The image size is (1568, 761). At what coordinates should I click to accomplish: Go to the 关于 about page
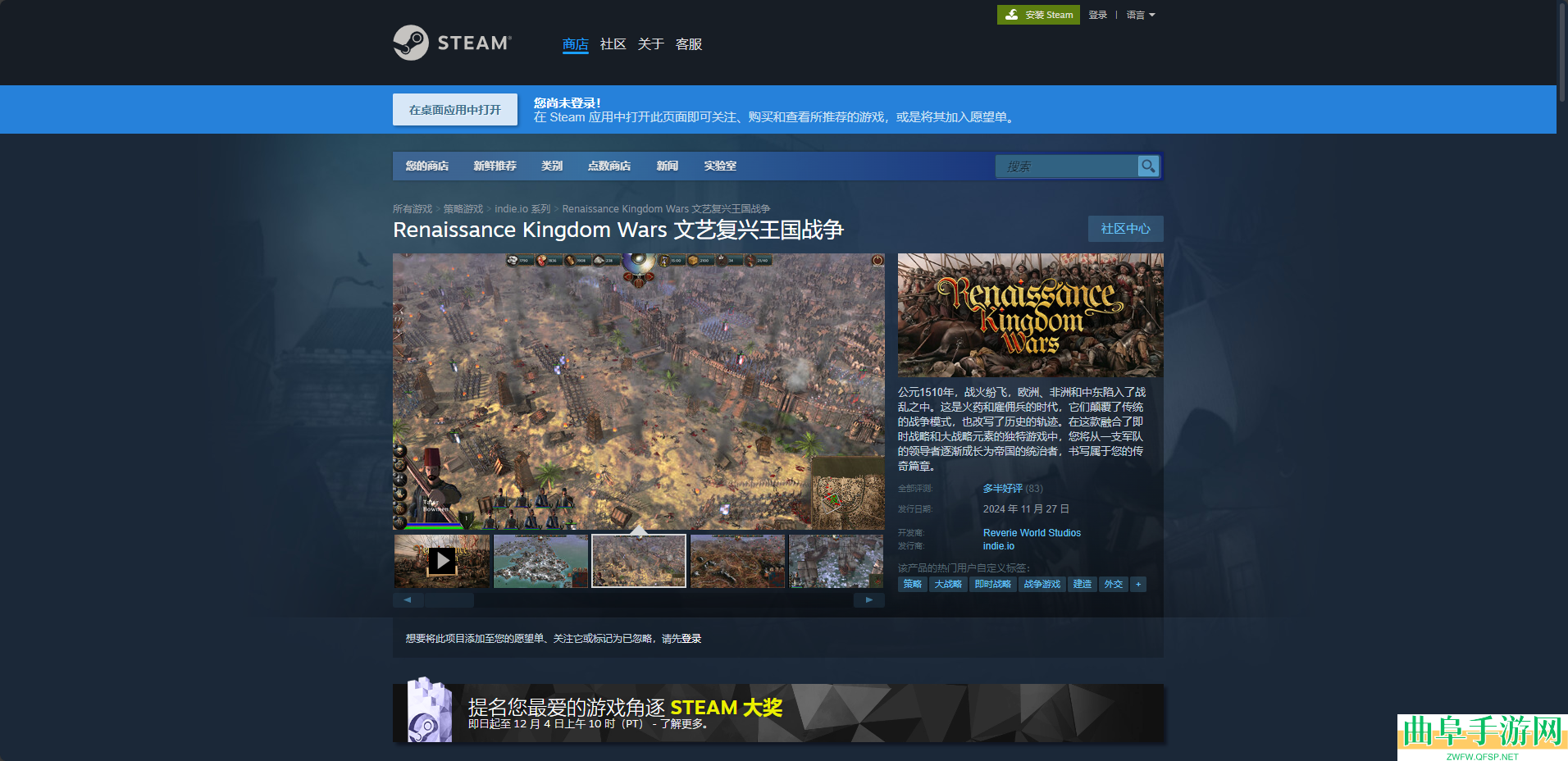(x=650, y=44)
